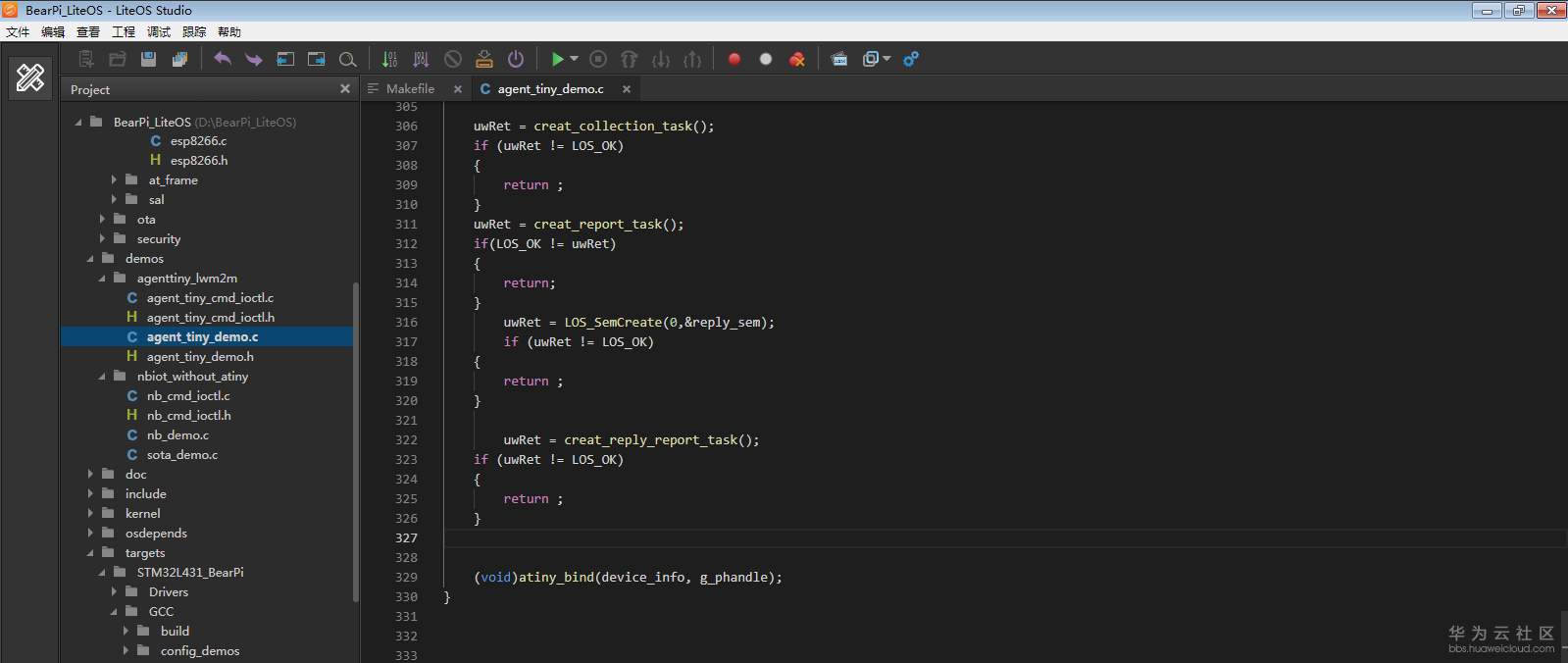Click line number 327 in the gutter

pos(406,537)
